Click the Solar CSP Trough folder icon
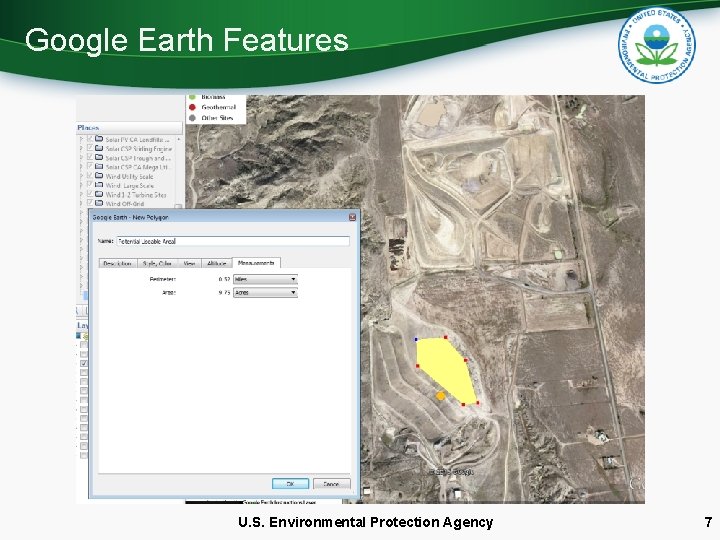The width and height of the screenshot is (720, 540). click(99, 157)
